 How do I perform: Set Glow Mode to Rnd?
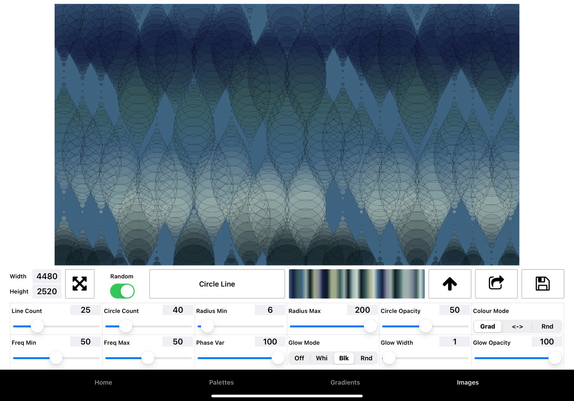click(x=366, y=358)
